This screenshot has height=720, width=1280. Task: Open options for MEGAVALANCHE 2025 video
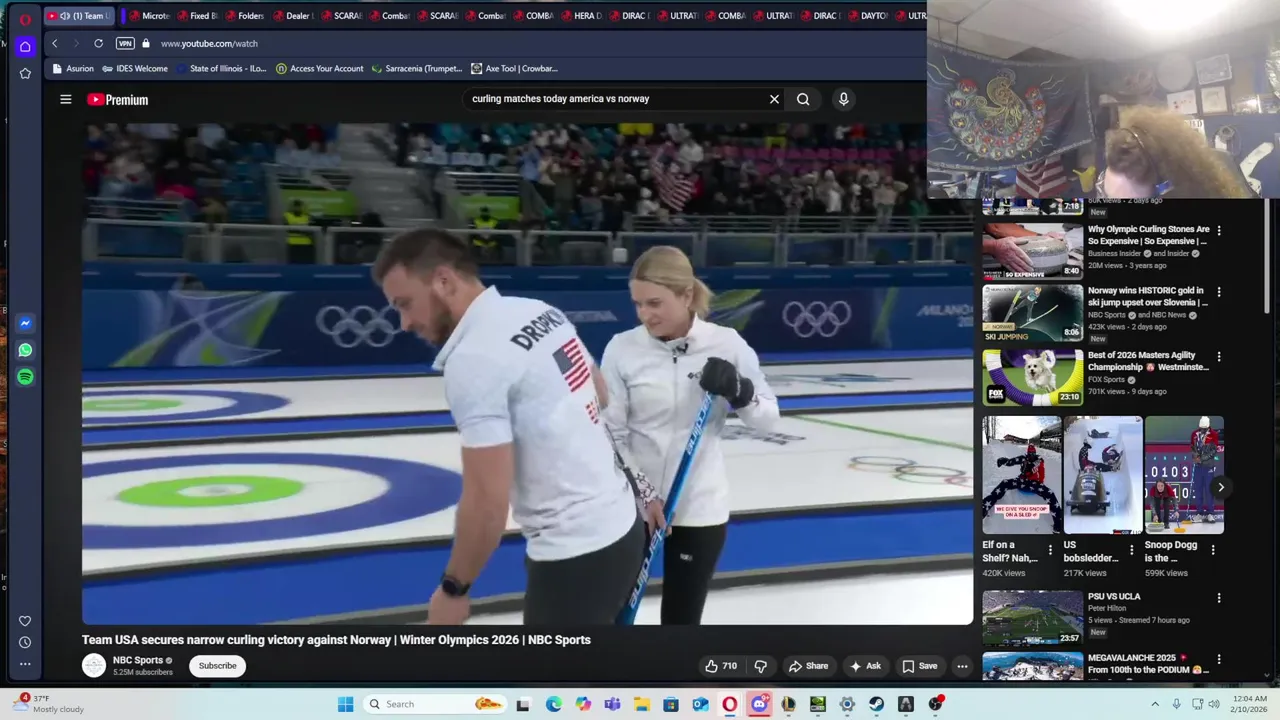click(1218, 660)
